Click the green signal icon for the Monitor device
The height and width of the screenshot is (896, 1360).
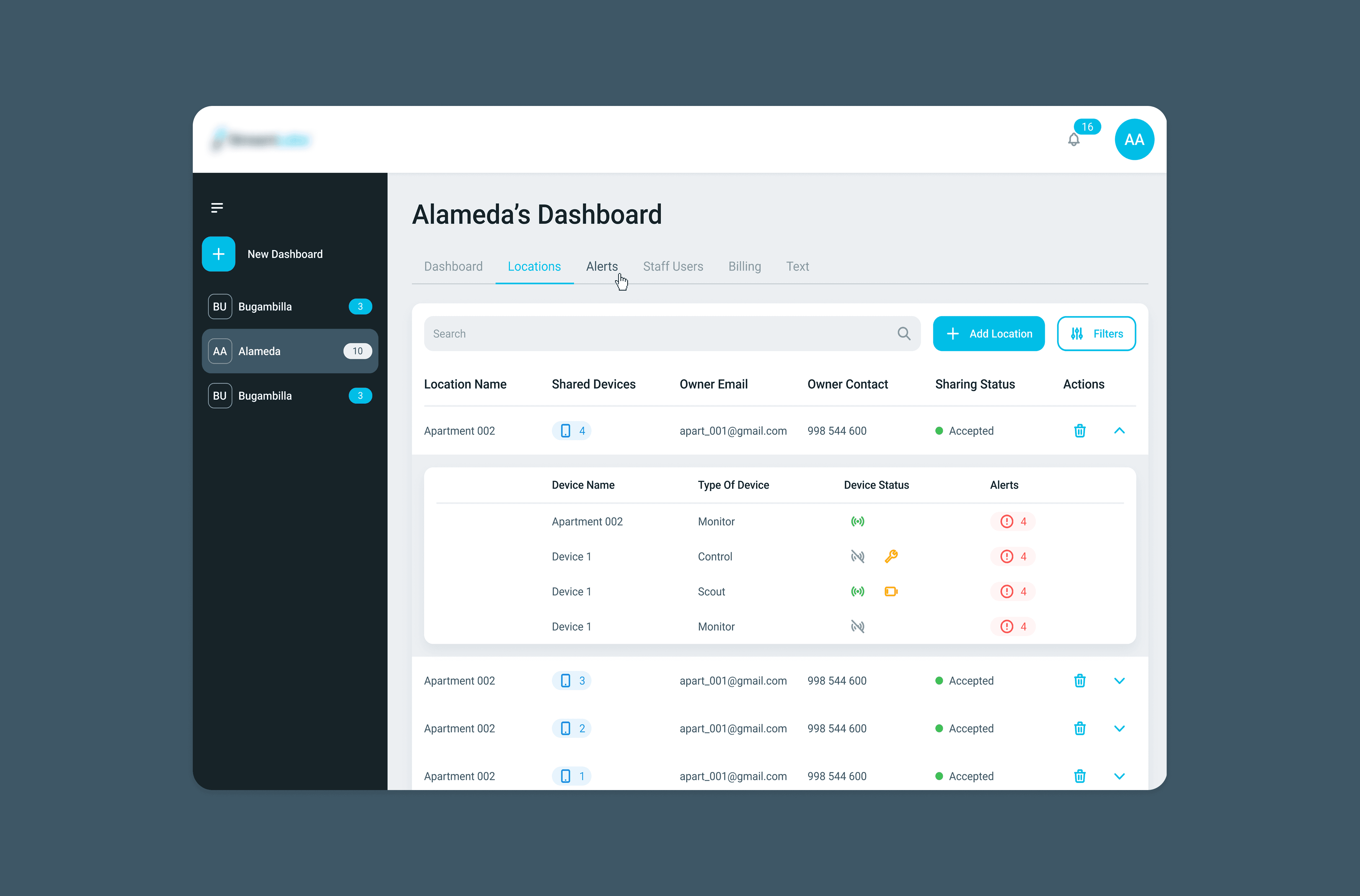pos(857,521)
